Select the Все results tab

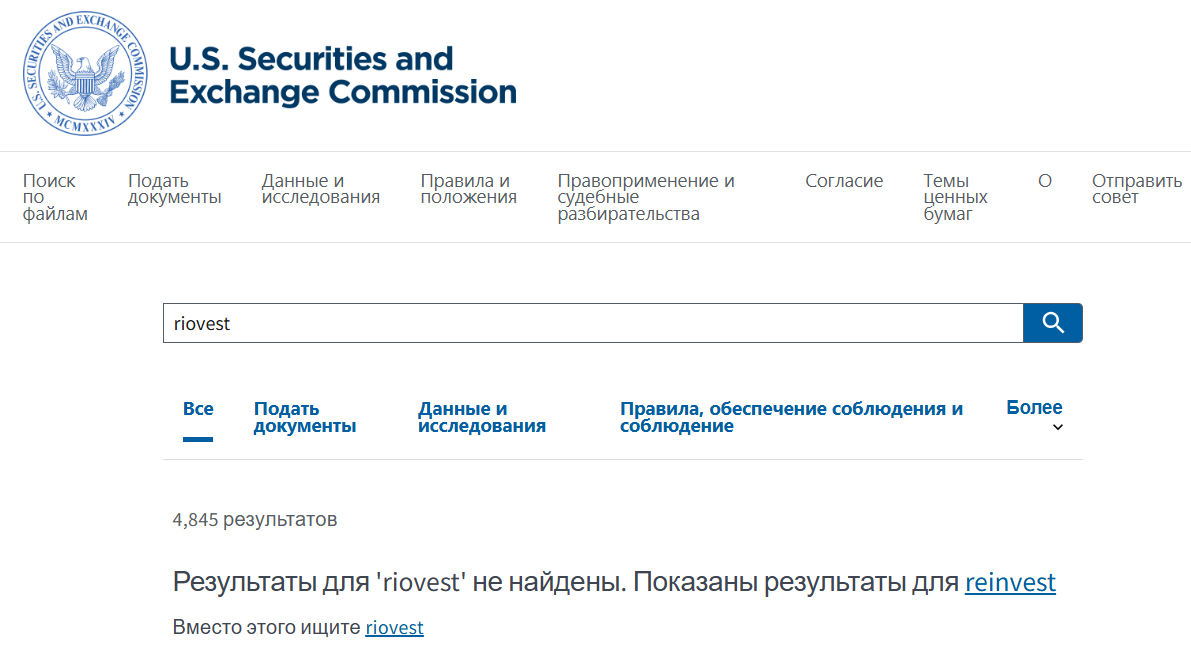[x=198, y=409]
